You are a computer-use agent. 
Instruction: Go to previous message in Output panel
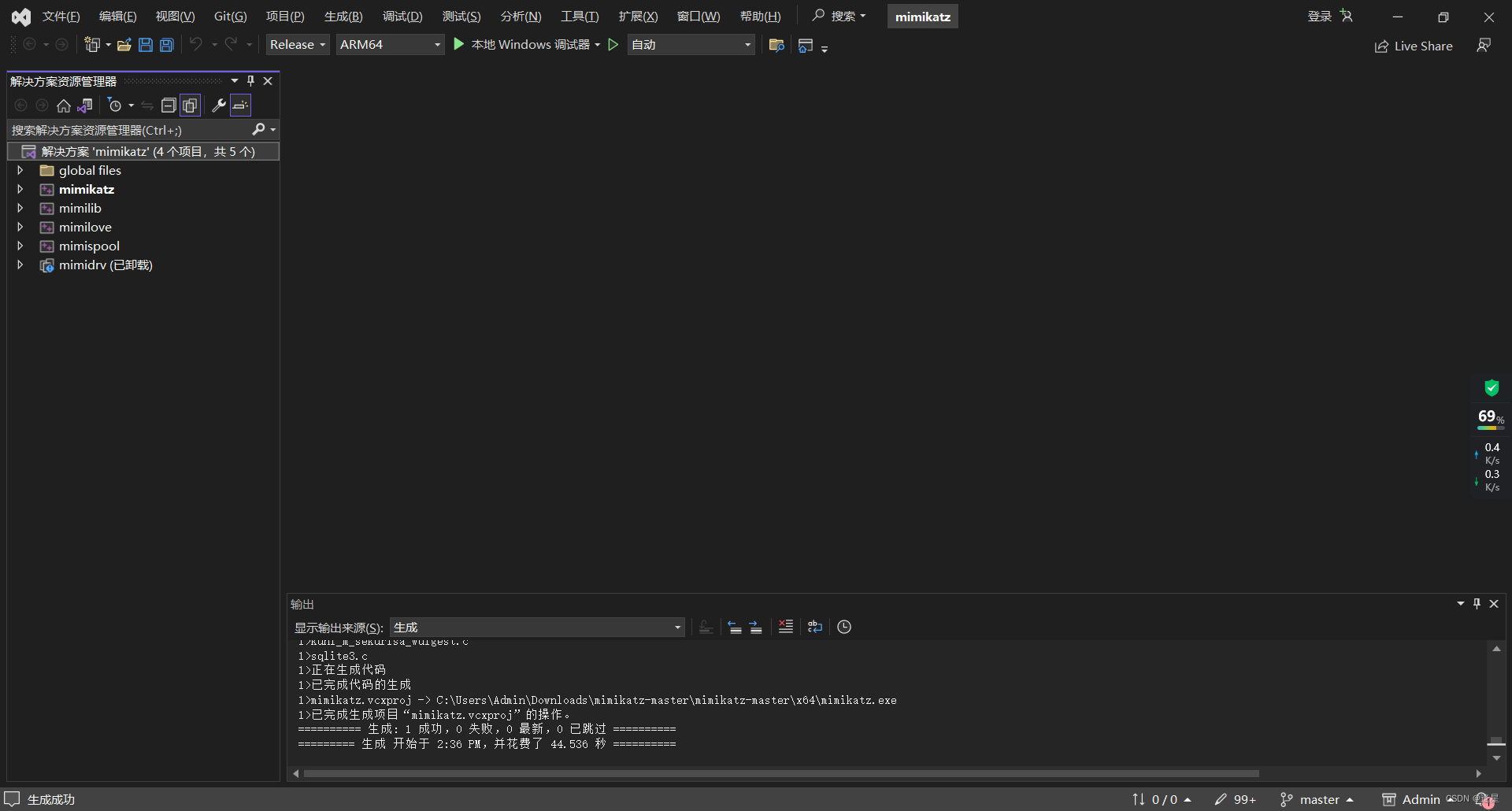pyautogui.click(x=735, y=628)
